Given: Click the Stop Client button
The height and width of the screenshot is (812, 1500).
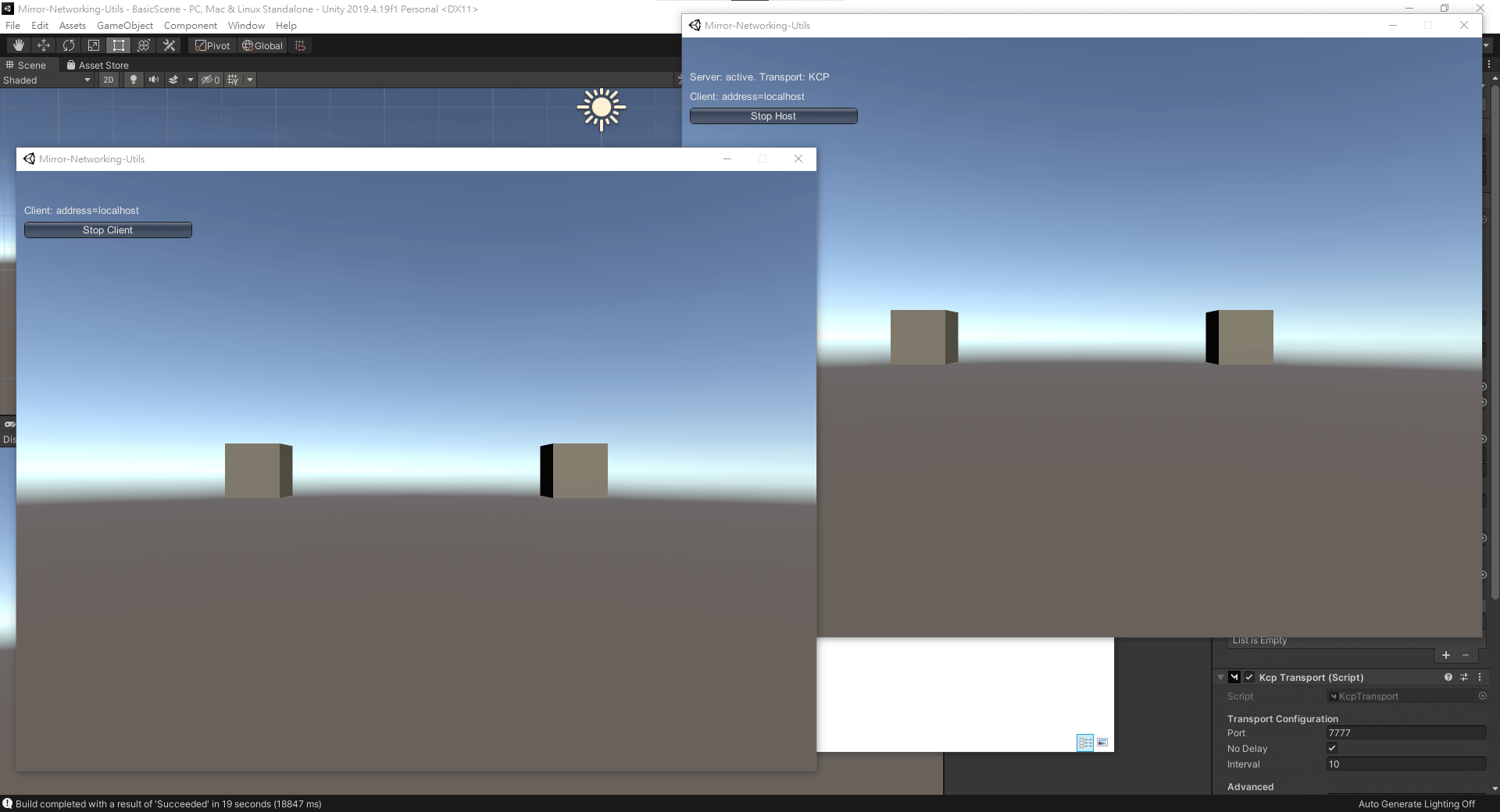Looking at the screenshot, I should pyautogui.click(x=108, y=230).
